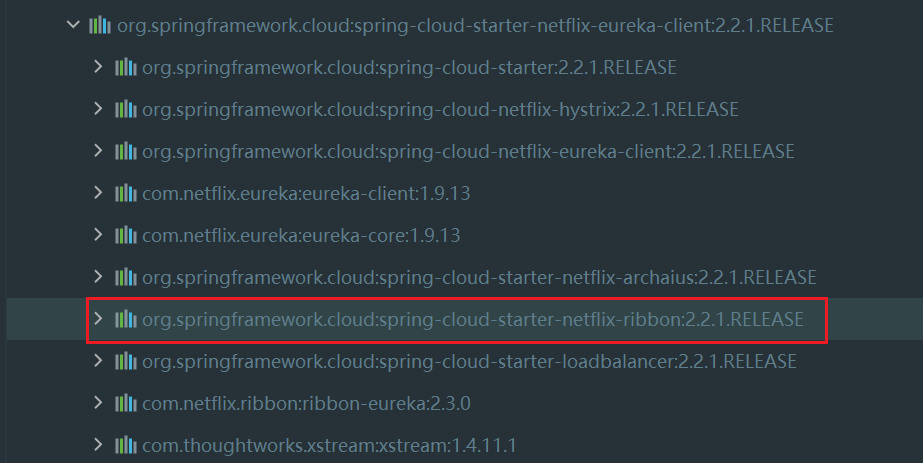Image resolution: width=923 pixels, height=463 pixels.
Task: Select com.netflix.ribbon:ribbon-eureka:2.3.0 entry
Action: click(306, 403)
